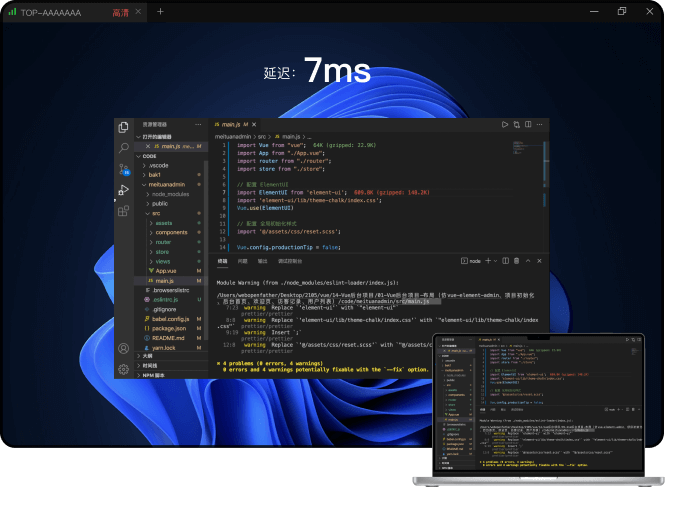The width and height of the screenshot is (686, 506).
Task: Delete the terminal with the trash icon
Action: (516, 260)
